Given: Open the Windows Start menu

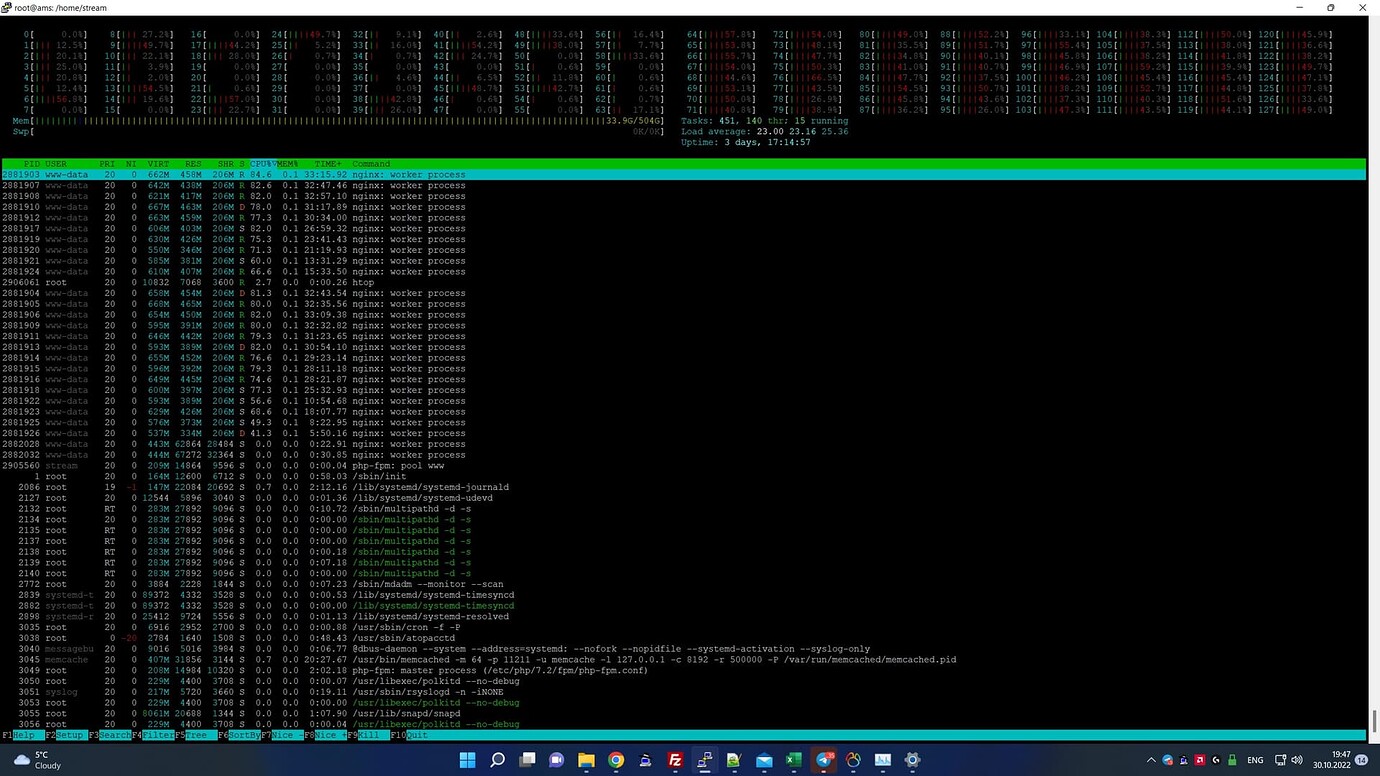Looking at the screenshot, I should (x=468, y=760).
